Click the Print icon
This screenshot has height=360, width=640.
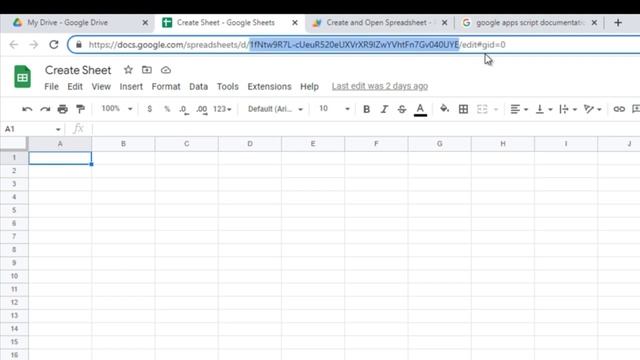coord(62,109)
